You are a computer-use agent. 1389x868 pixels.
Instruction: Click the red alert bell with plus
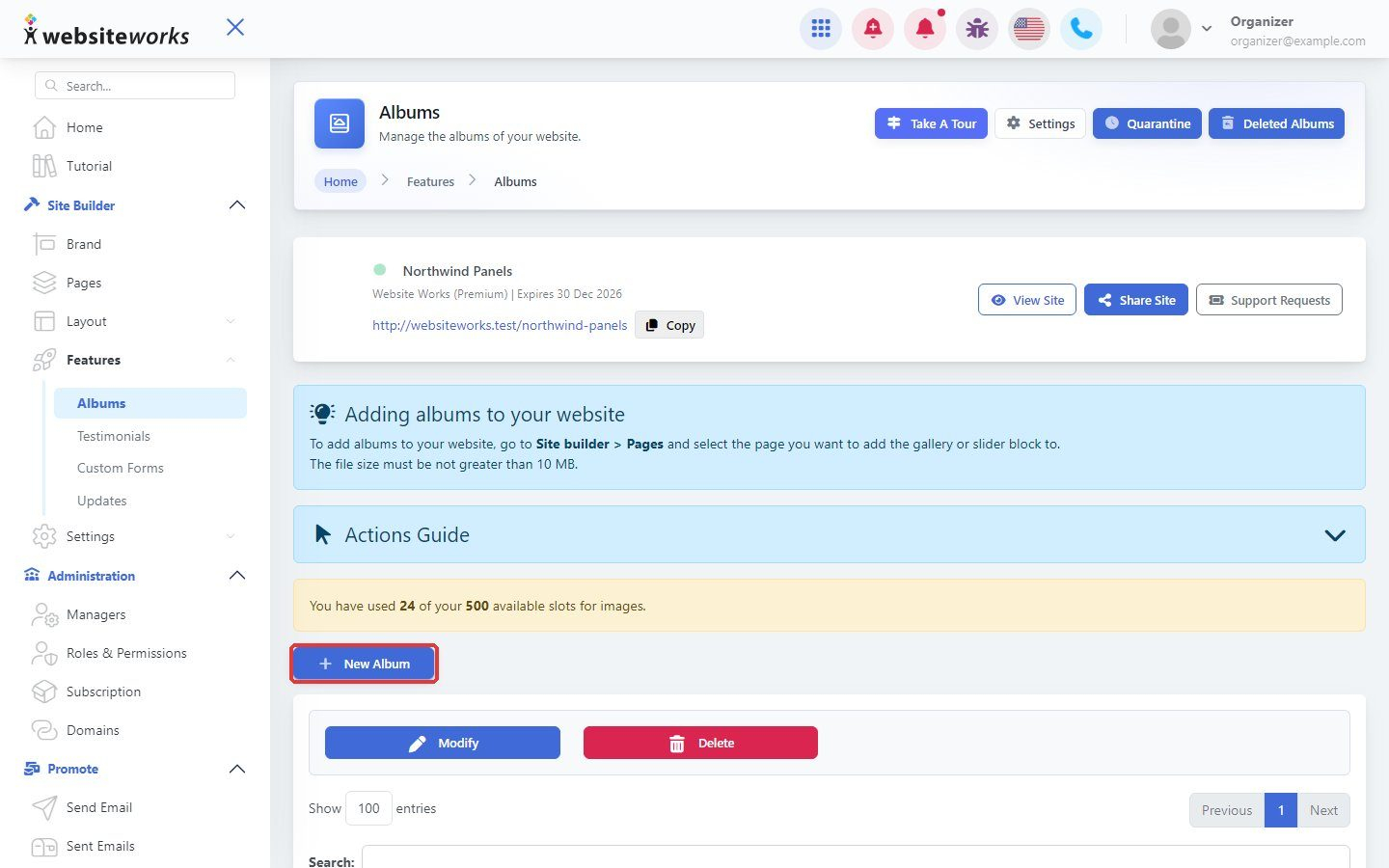point(873,29)
